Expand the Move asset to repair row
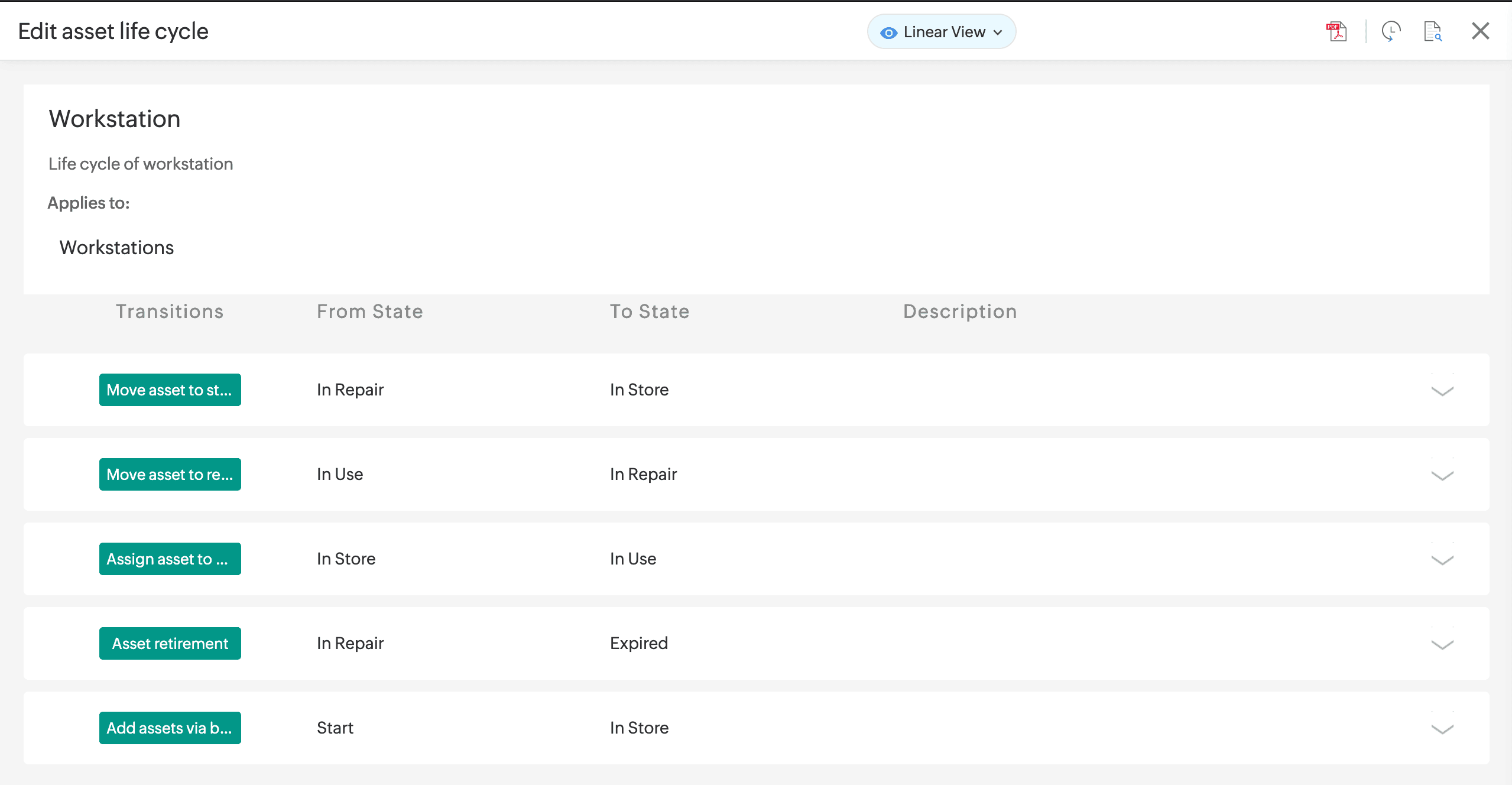This screenshot has width=1512, height=785. (1442, 475)
